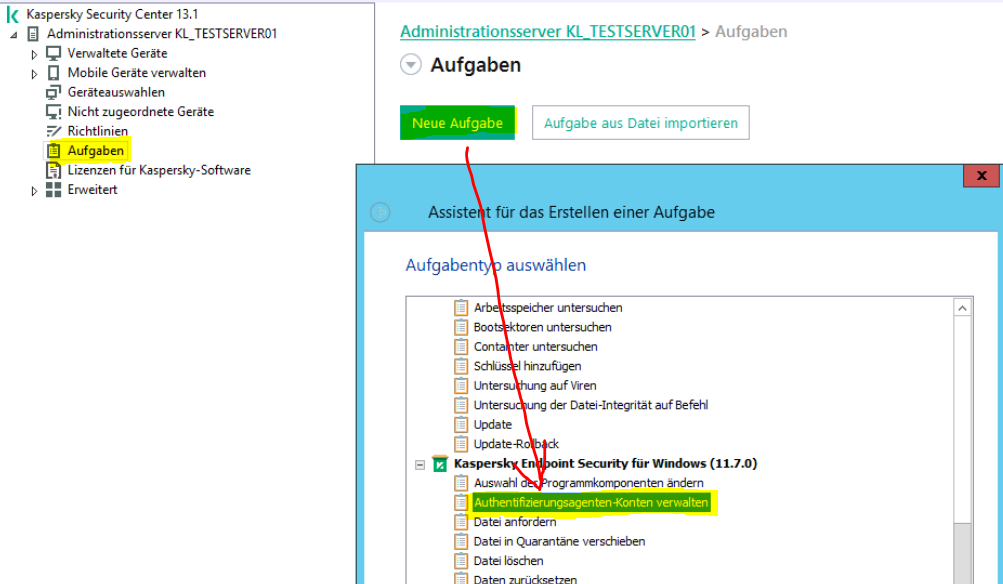Select Datei in Quarantäne verschieben
Screen dimensions: 1003x584
560,542
